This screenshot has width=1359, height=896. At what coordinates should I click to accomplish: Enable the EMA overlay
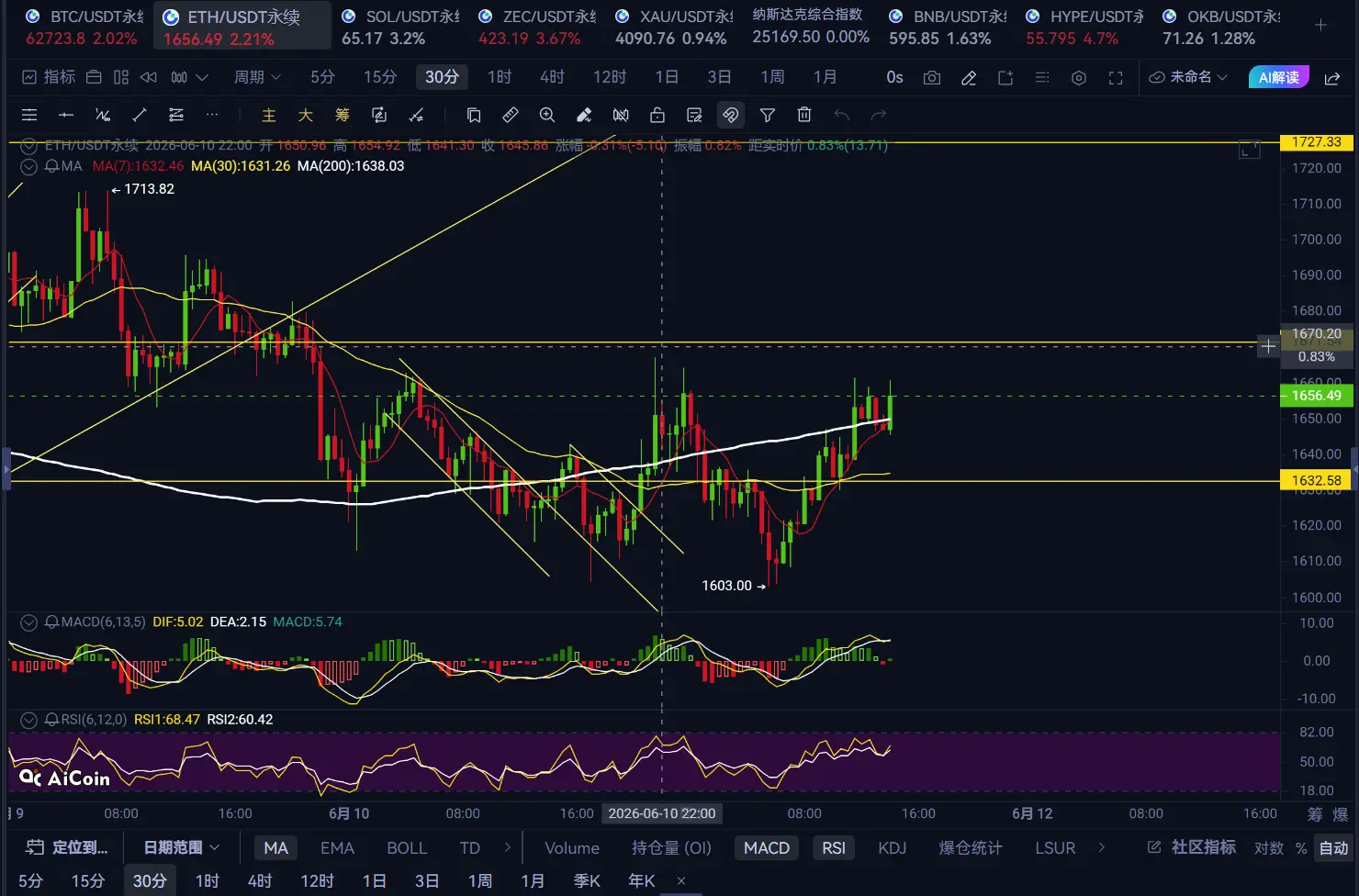point(337,847)
